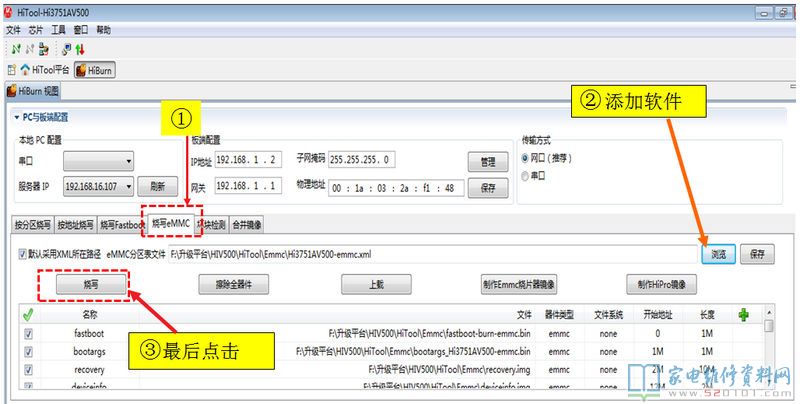The width and height of the screenshot is (800, 404).
Task: Click the open perspective icon beside HiTool平台
Action: click(11, 69)
